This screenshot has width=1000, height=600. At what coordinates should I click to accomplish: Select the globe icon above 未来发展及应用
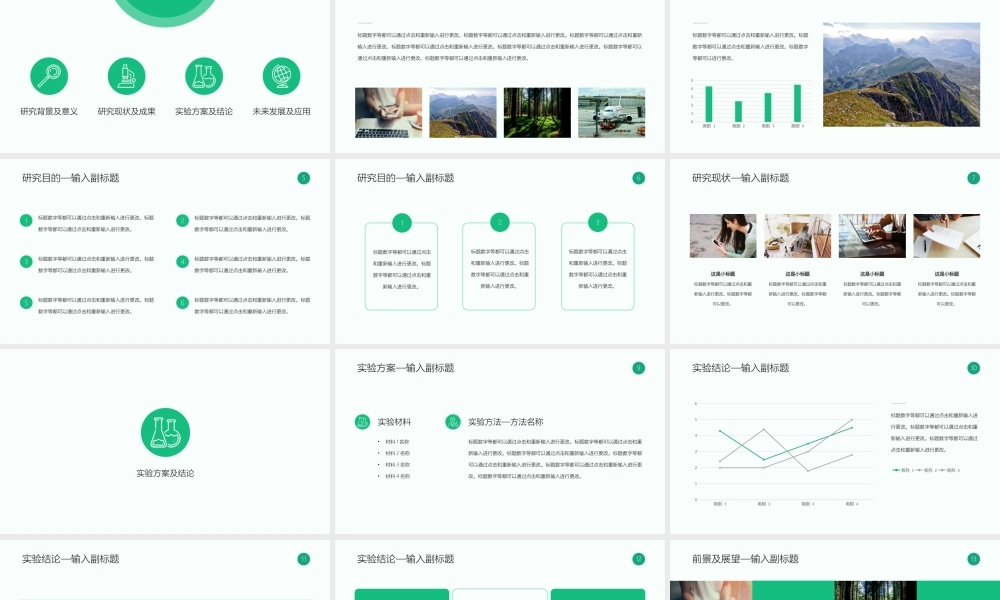point(281,75)
